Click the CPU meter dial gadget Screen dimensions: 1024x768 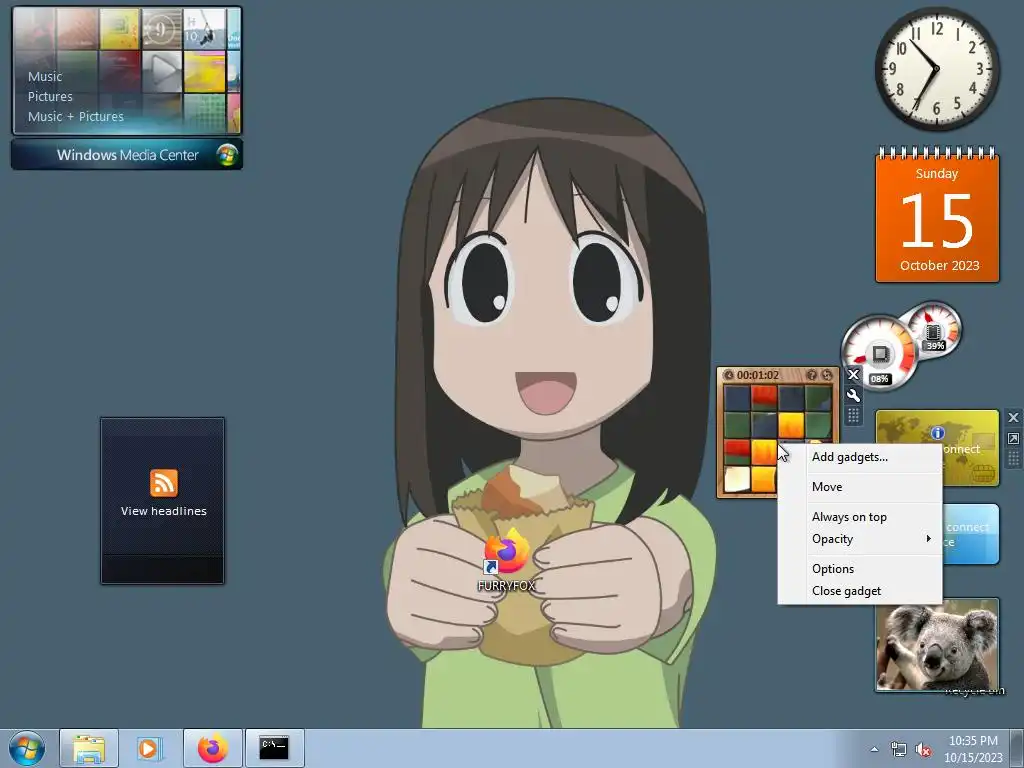click(x=879, y=355)
